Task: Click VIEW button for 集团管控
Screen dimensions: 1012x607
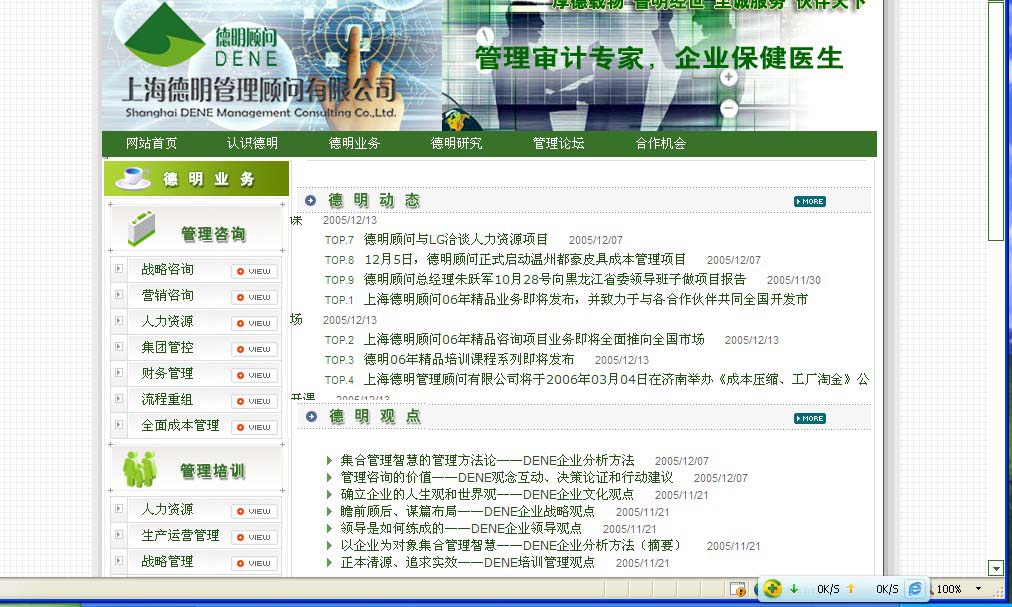Action: (x=254, y=349)
